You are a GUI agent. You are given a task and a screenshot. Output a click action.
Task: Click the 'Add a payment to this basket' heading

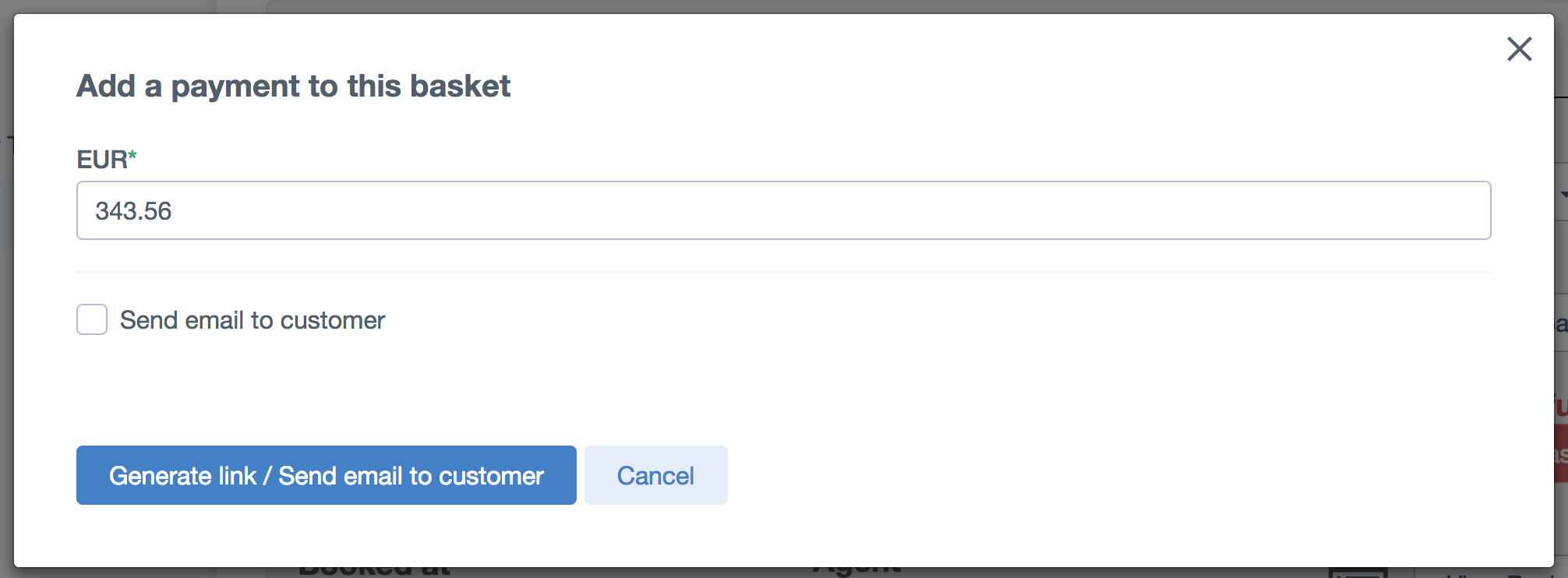293,86
